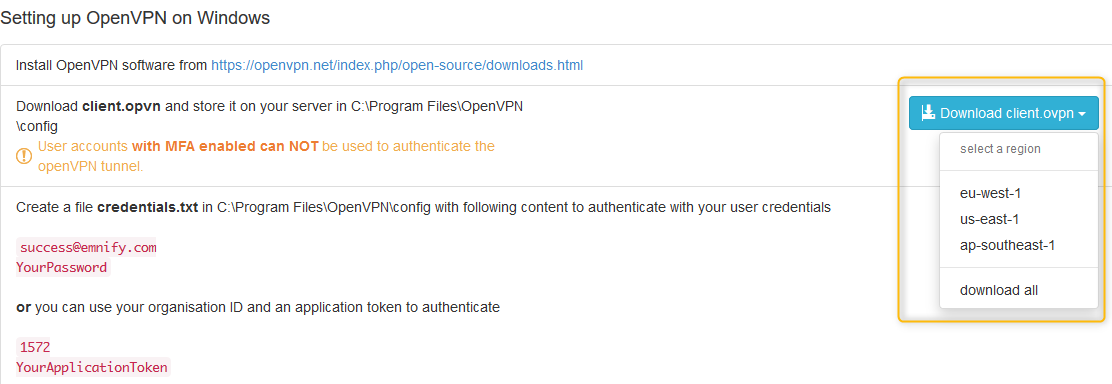
Task: Click the Download client.ovpn button label
Action: coord(1007,113)
